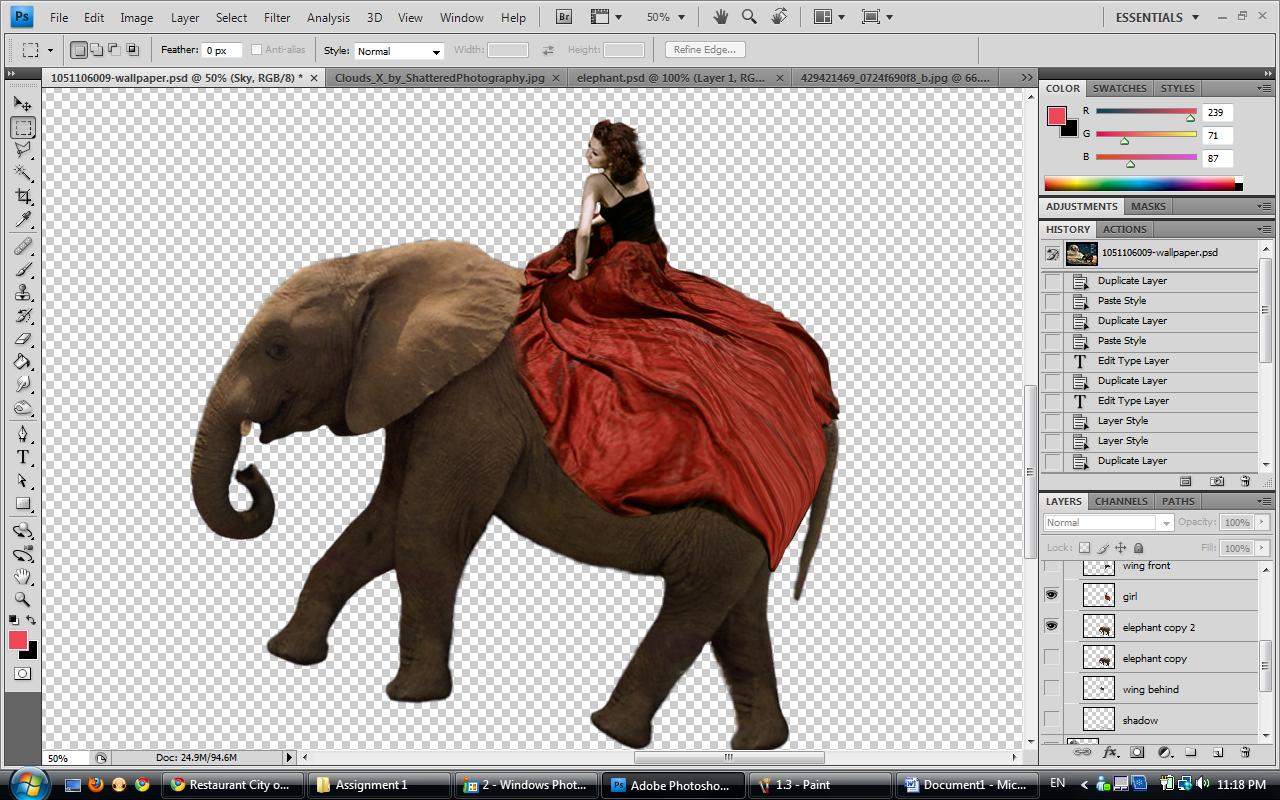Click the R value input field
Screen dimensions: 1280x800
pyautogui.click(x=1217, y=112)
